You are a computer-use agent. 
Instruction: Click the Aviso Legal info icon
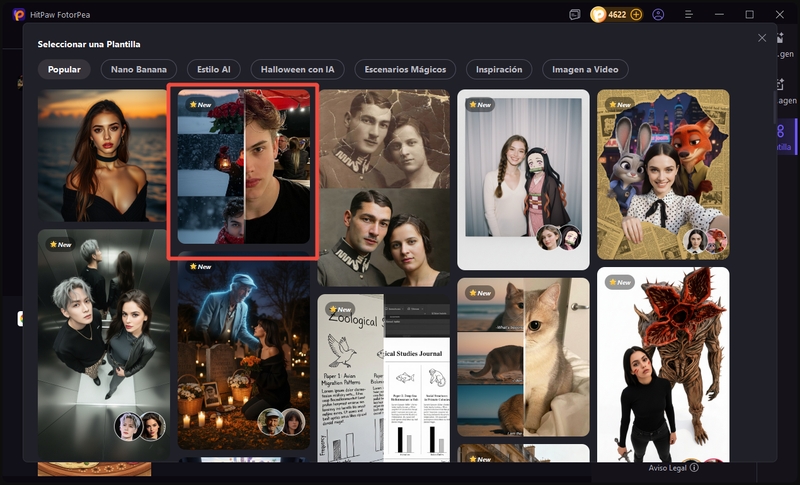click(694, 467)
